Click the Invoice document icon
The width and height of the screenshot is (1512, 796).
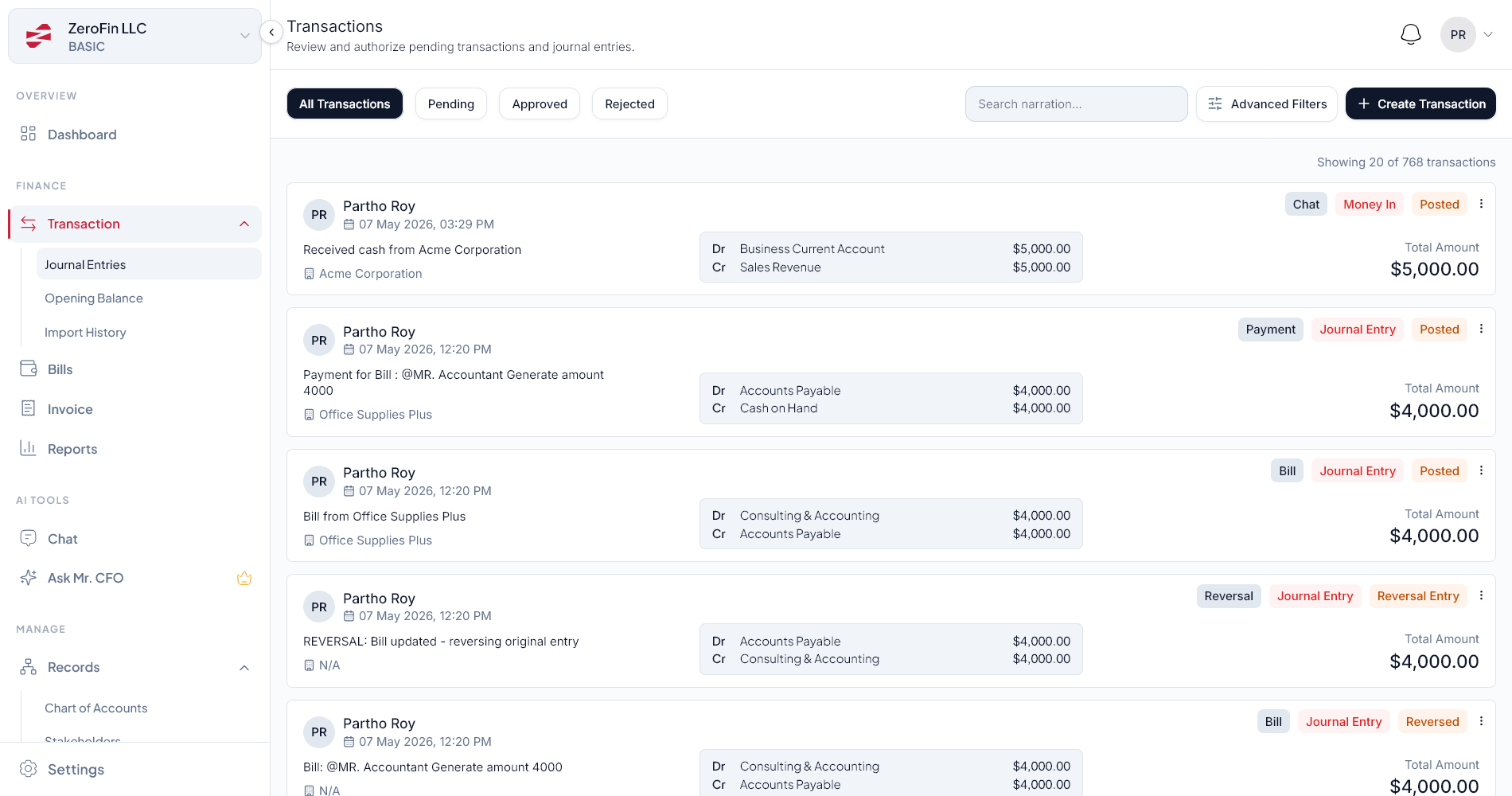point(29,408)
